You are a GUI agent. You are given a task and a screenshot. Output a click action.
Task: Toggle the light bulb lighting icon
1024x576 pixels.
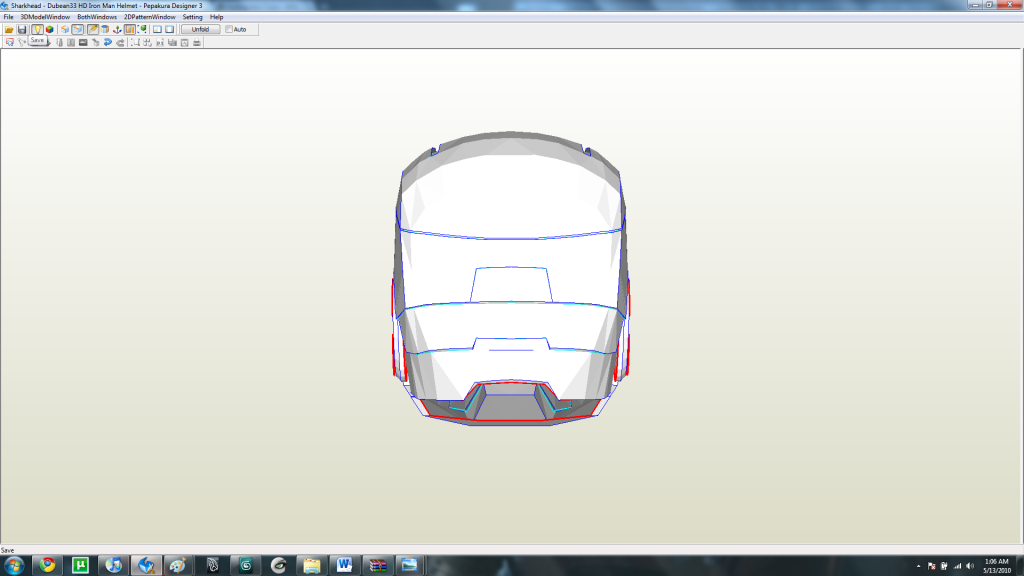coord(37,29)
